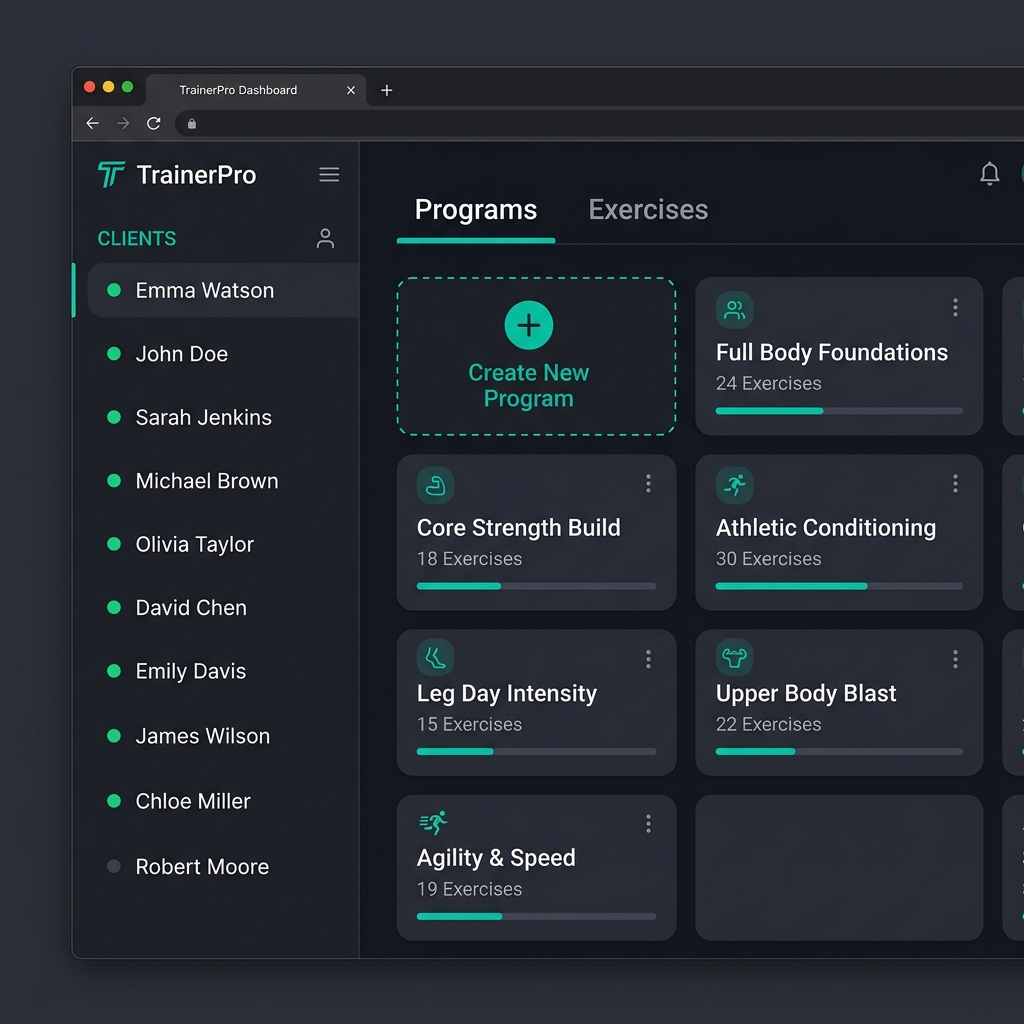
Task: Click the green plus circle icon
Action: [x=528, y=325]
